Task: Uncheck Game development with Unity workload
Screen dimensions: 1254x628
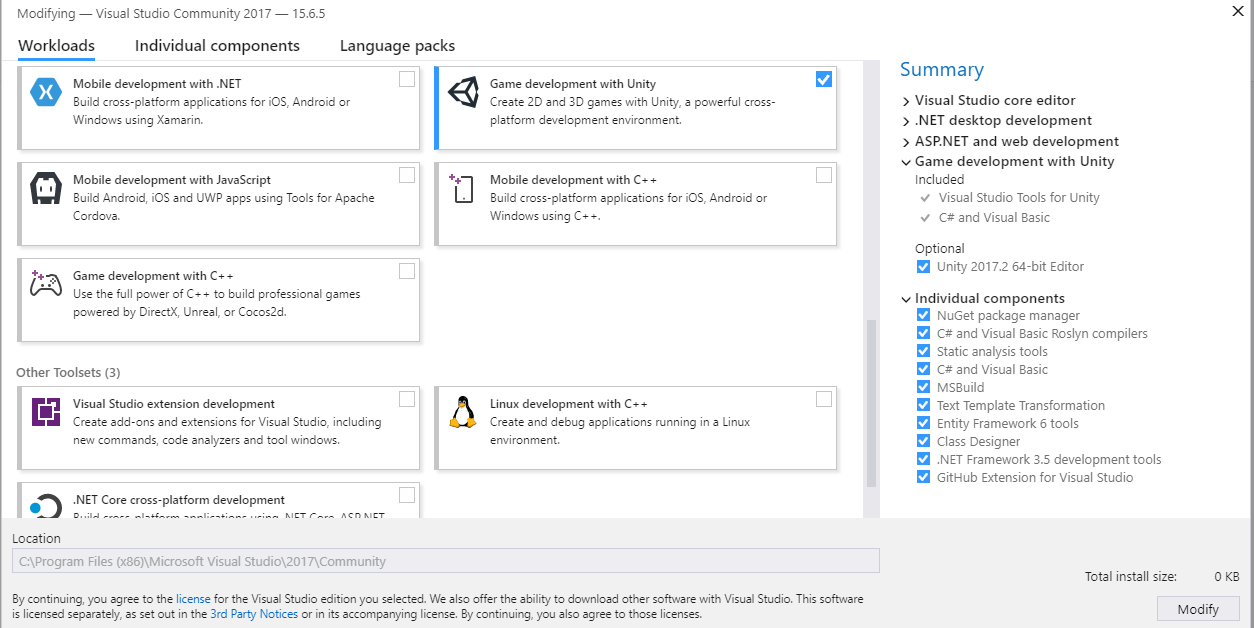Action: (x=824, y=79)
